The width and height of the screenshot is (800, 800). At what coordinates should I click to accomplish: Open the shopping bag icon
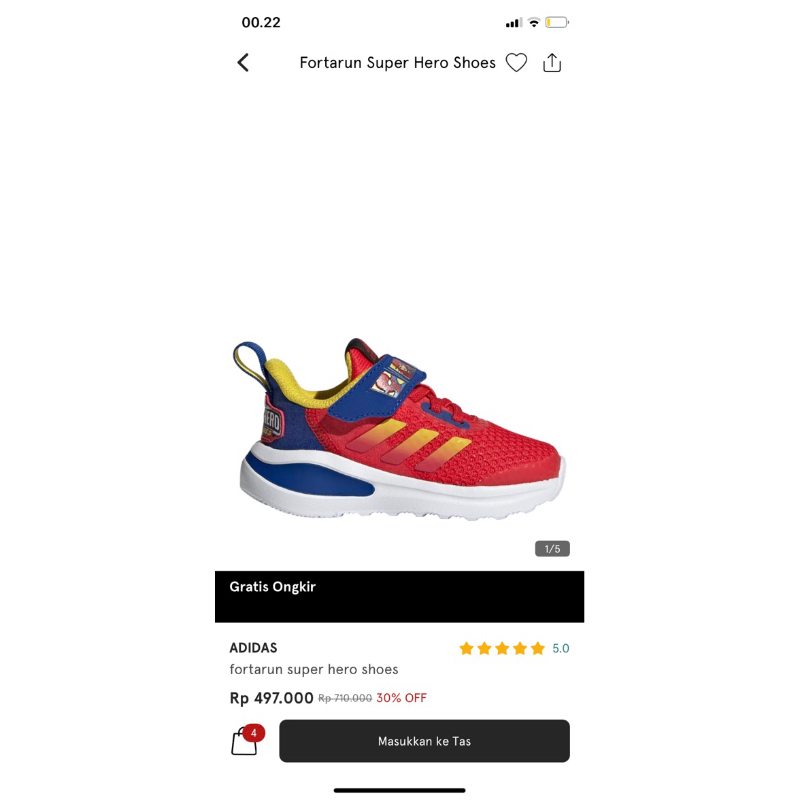[x=244, y=741]
